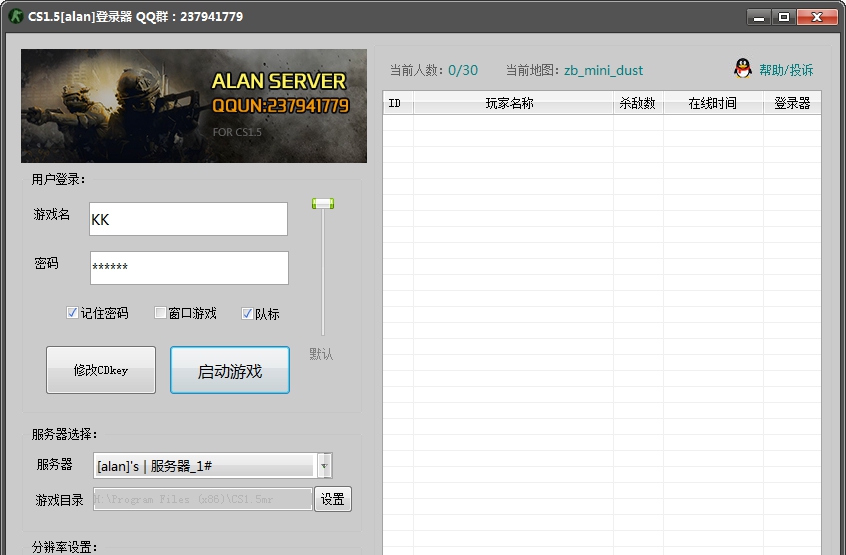The height and width of the screenshot is (555, 846).
Task: Enable the 窗口游戏 checkbox
Action: coord(160,313)
